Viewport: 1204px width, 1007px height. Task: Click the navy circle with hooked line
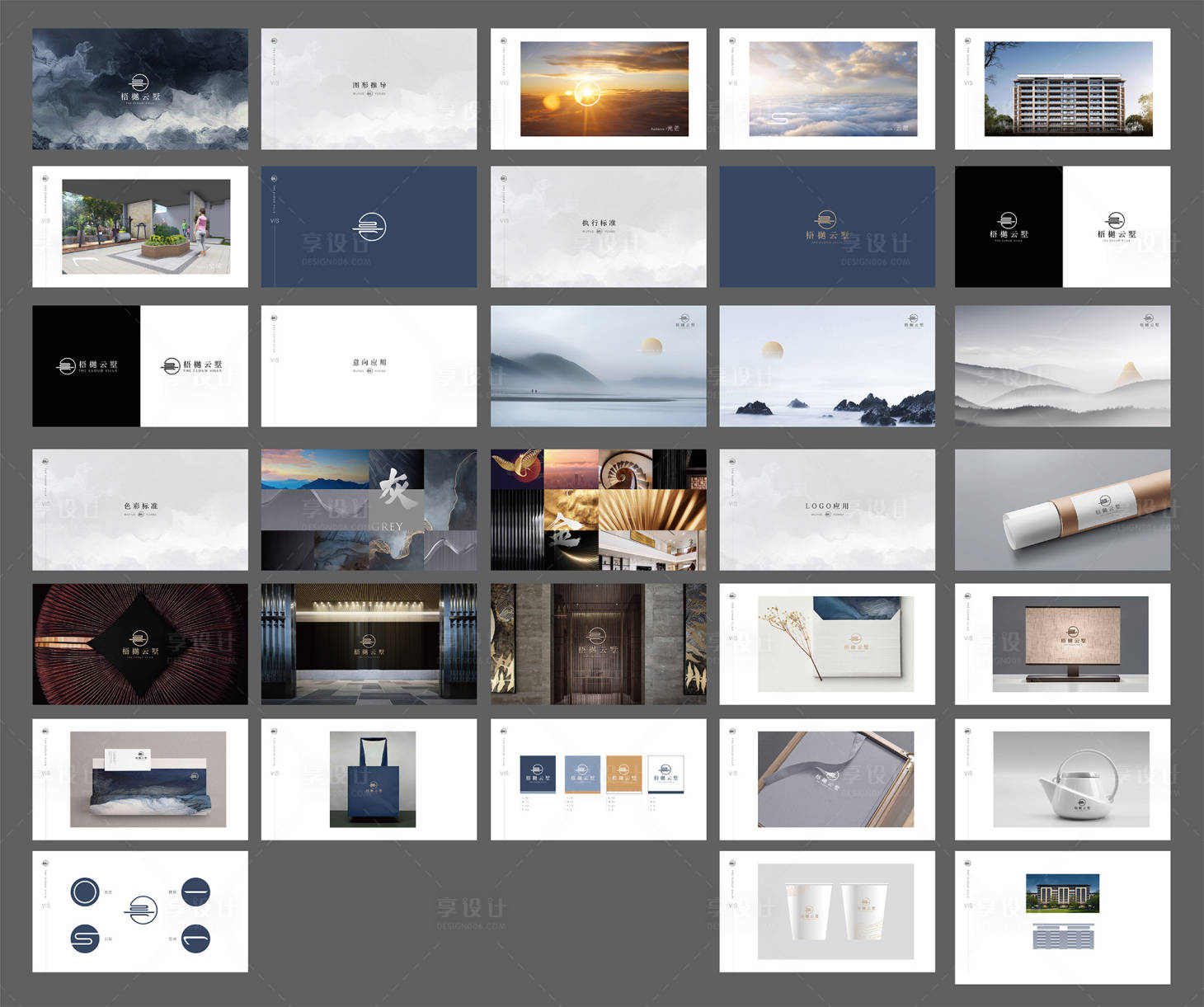[x=195, y=939]
